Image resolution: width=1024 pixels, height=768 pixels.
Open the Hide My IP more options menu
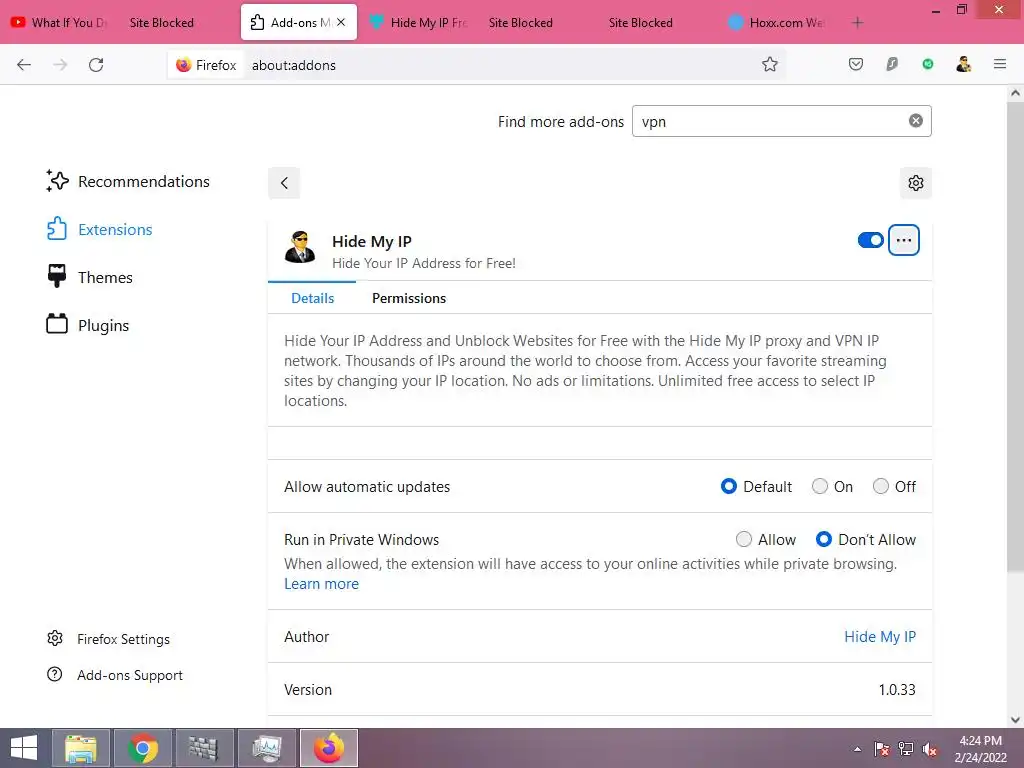coord(904,240)
